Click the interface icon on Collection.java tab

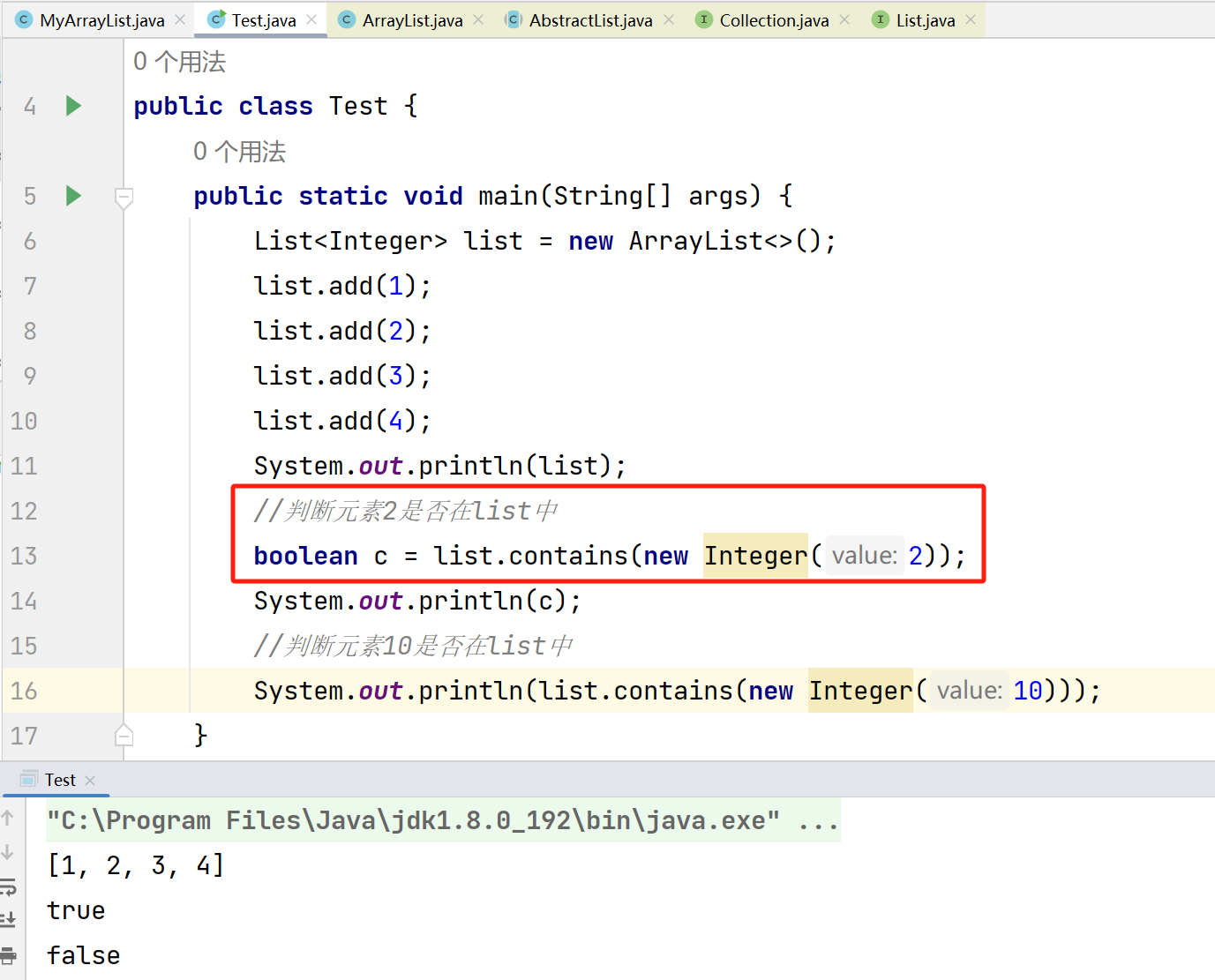tap(704, 19)
